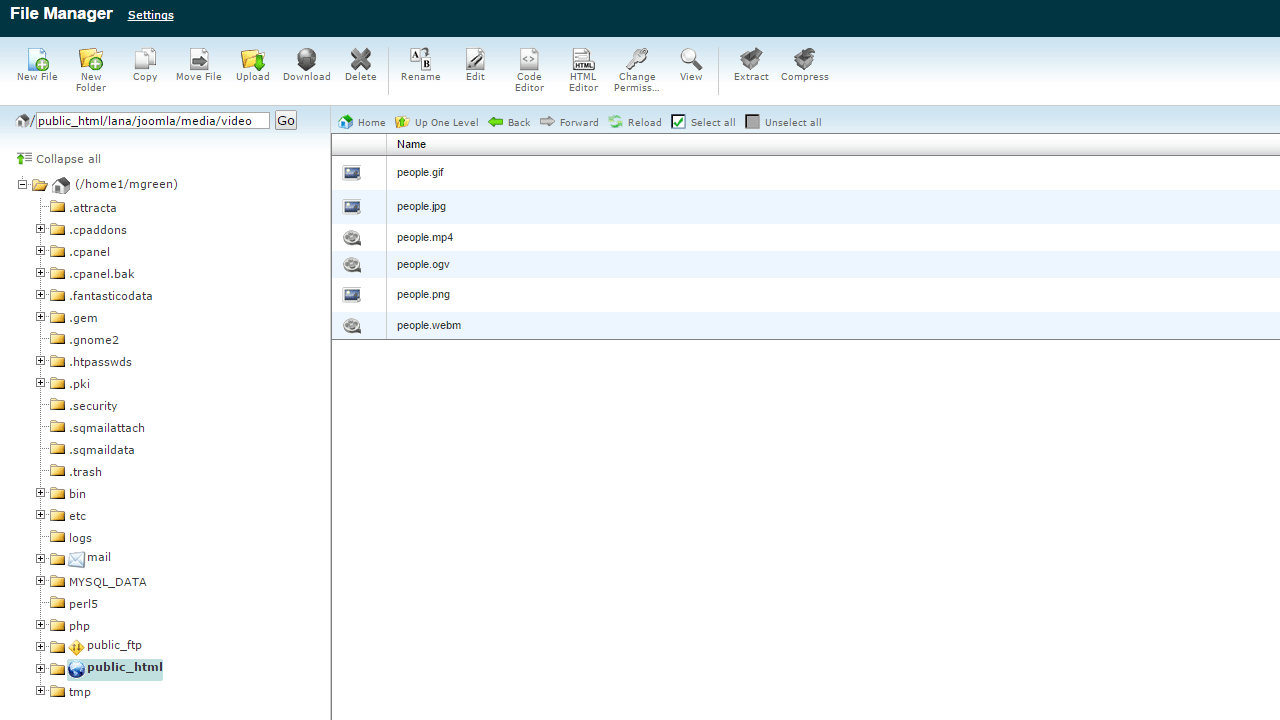Expand the .htpasswds folder

[41, 361]
